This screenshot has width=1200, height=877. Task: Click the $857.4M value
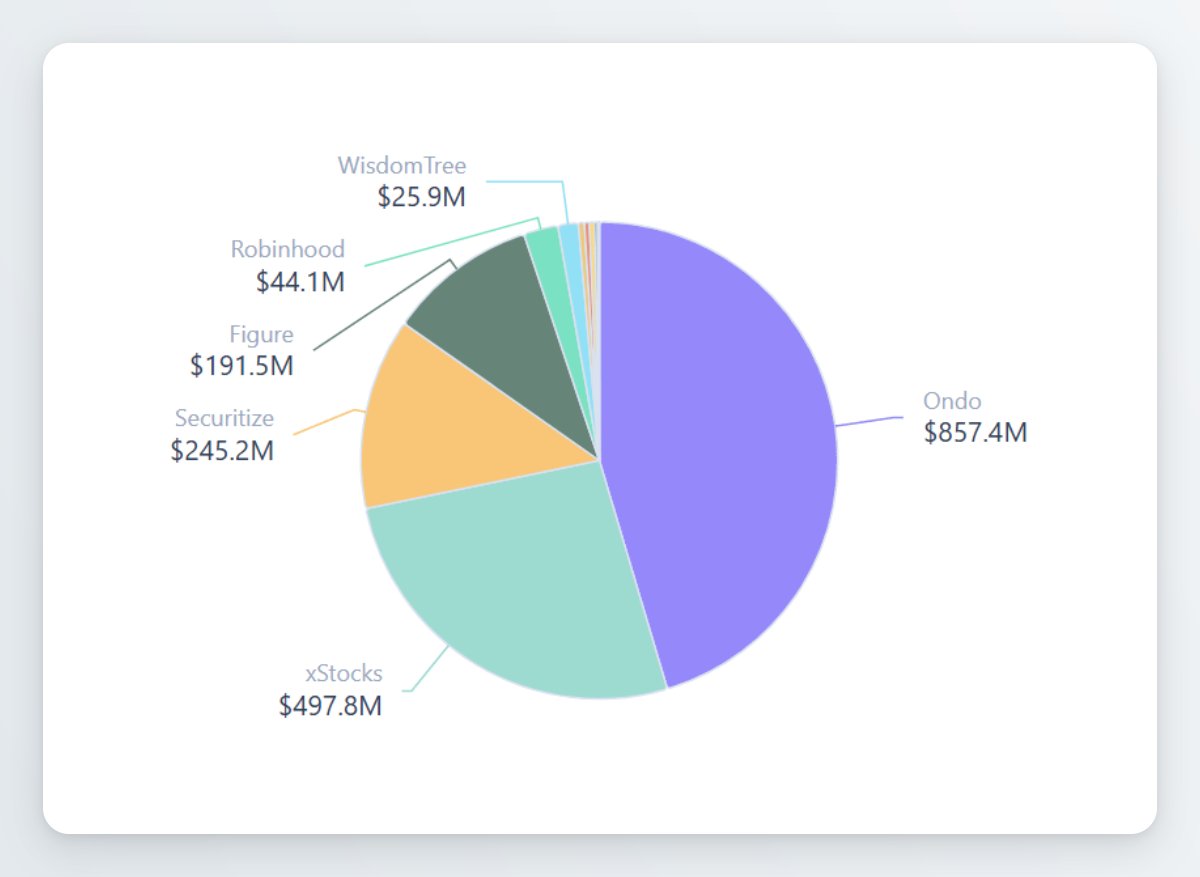[975, 433]
